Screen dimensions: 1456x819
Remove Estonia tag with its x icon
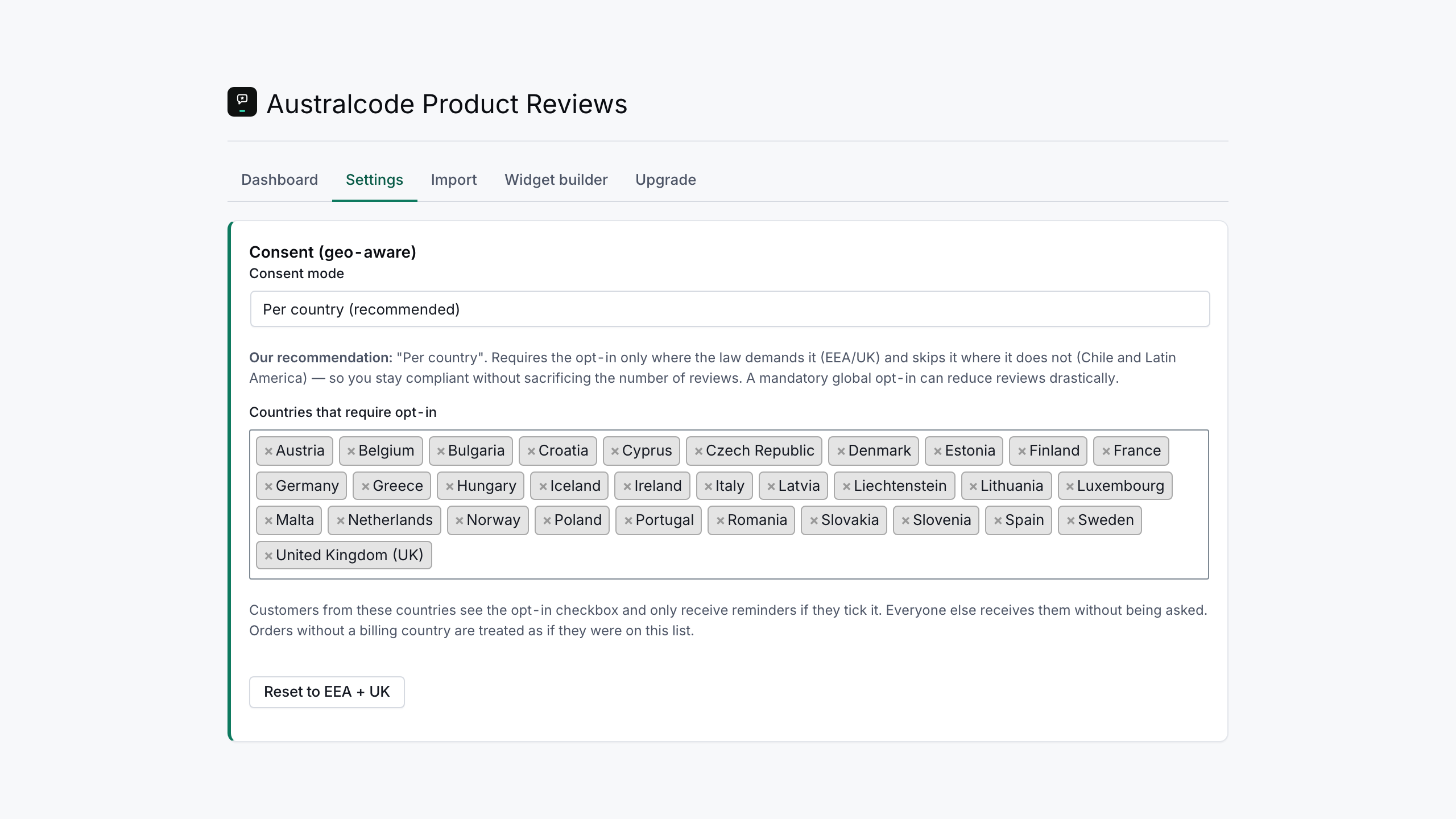point(938,451)
